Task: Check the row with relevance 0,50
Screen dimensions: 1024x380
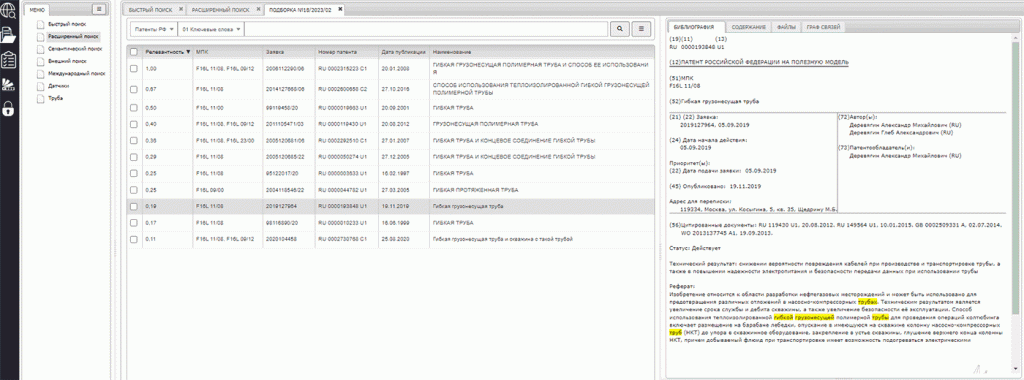Action: click(x=134, y=107)
